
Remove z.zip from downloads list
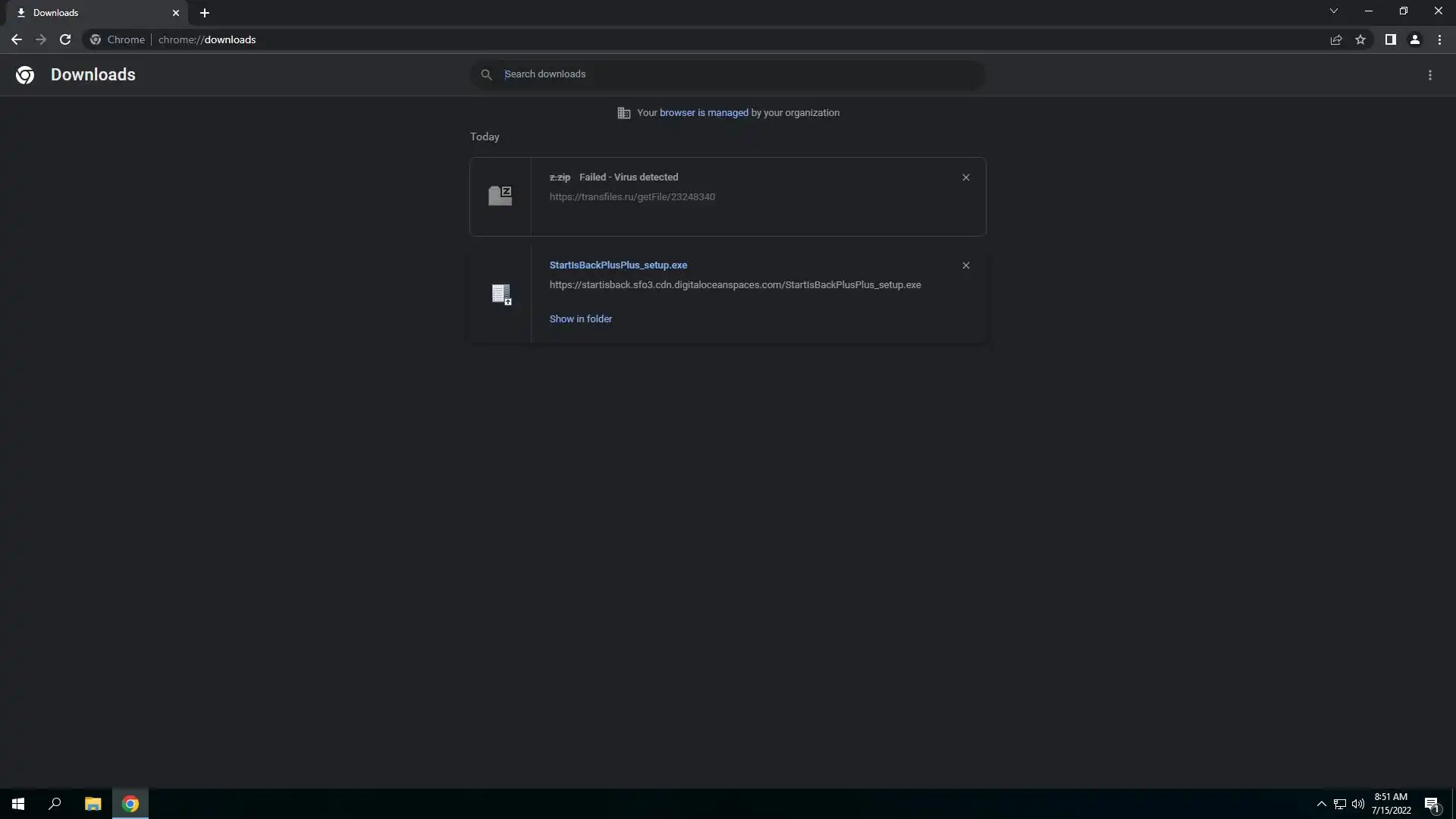965,177
